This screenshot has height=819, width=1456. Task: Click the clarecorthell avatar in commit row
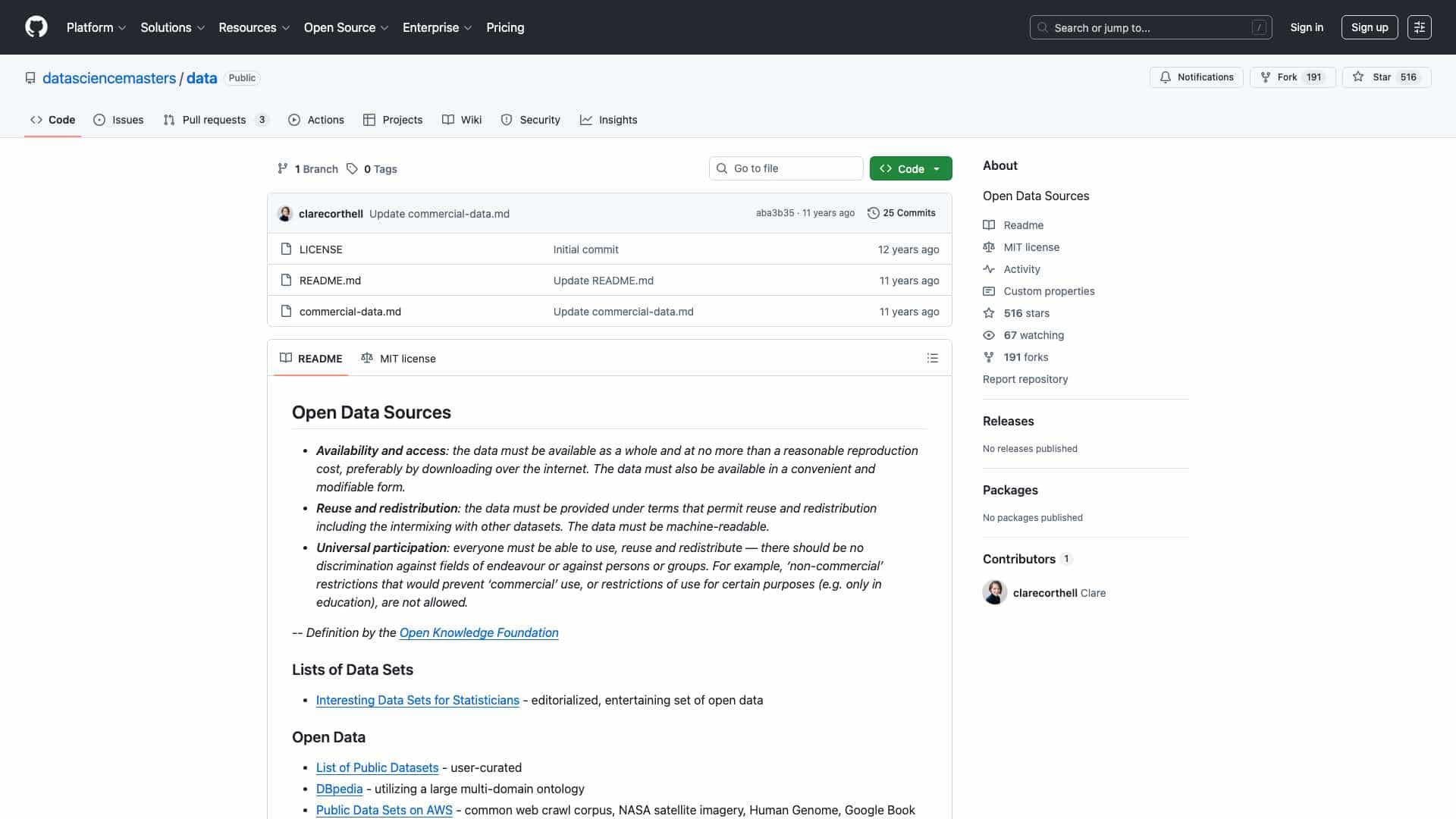coord(285,214)
